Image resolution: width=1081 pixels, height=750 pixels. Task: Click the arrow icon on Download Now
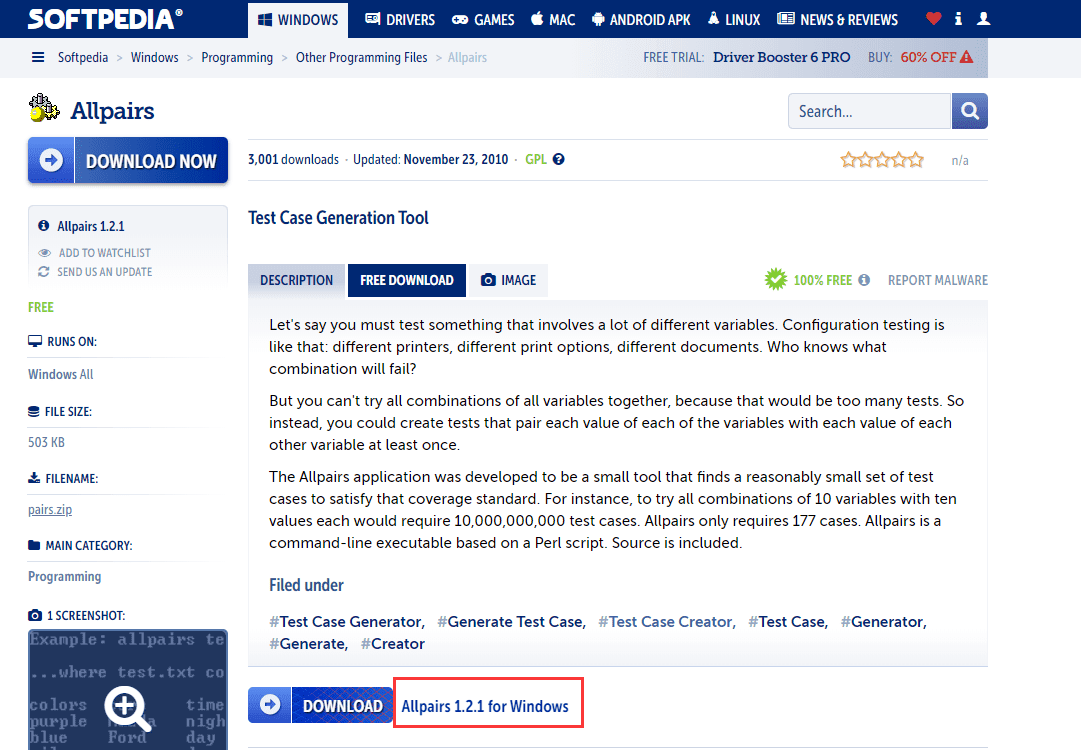(51, 161)
